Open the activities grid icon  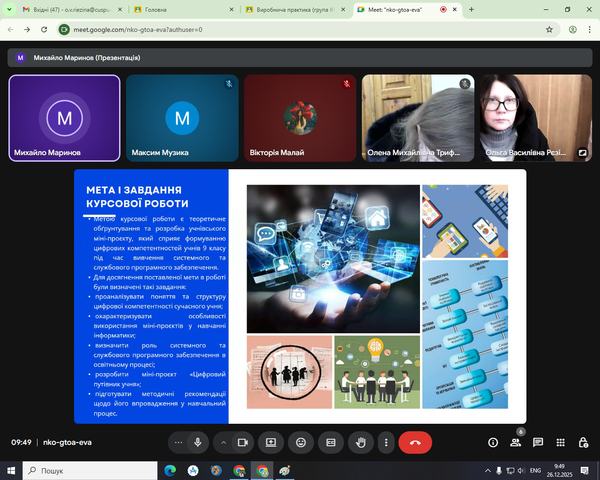[560, 442]
